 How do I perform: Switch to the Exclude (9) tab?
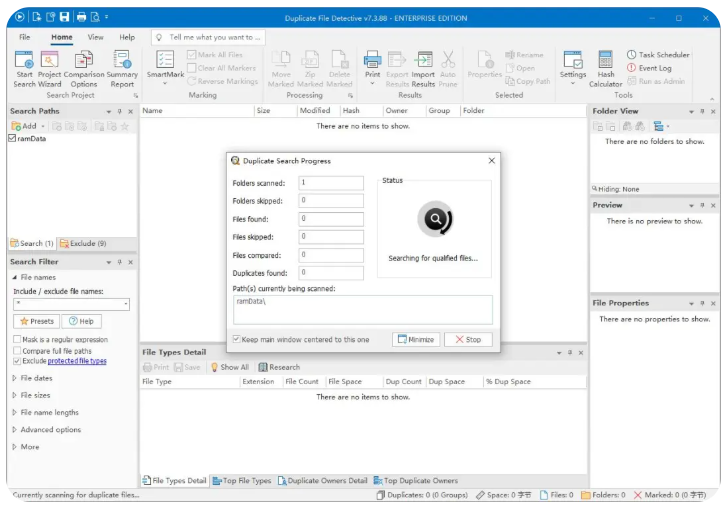pos(83,243)
